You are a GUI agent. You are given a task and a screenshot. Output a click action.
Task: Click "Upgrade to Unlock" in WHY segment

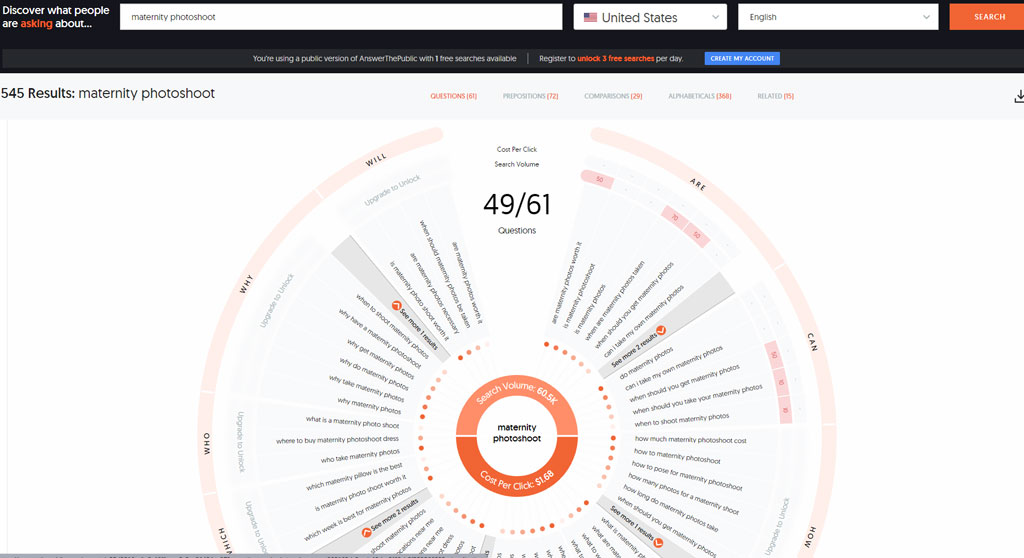pos(277,301)
